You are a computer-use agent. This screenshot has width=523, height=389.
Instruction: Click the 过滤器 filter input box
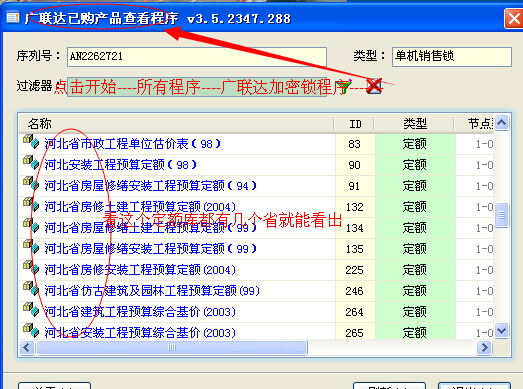coord(197,87)
